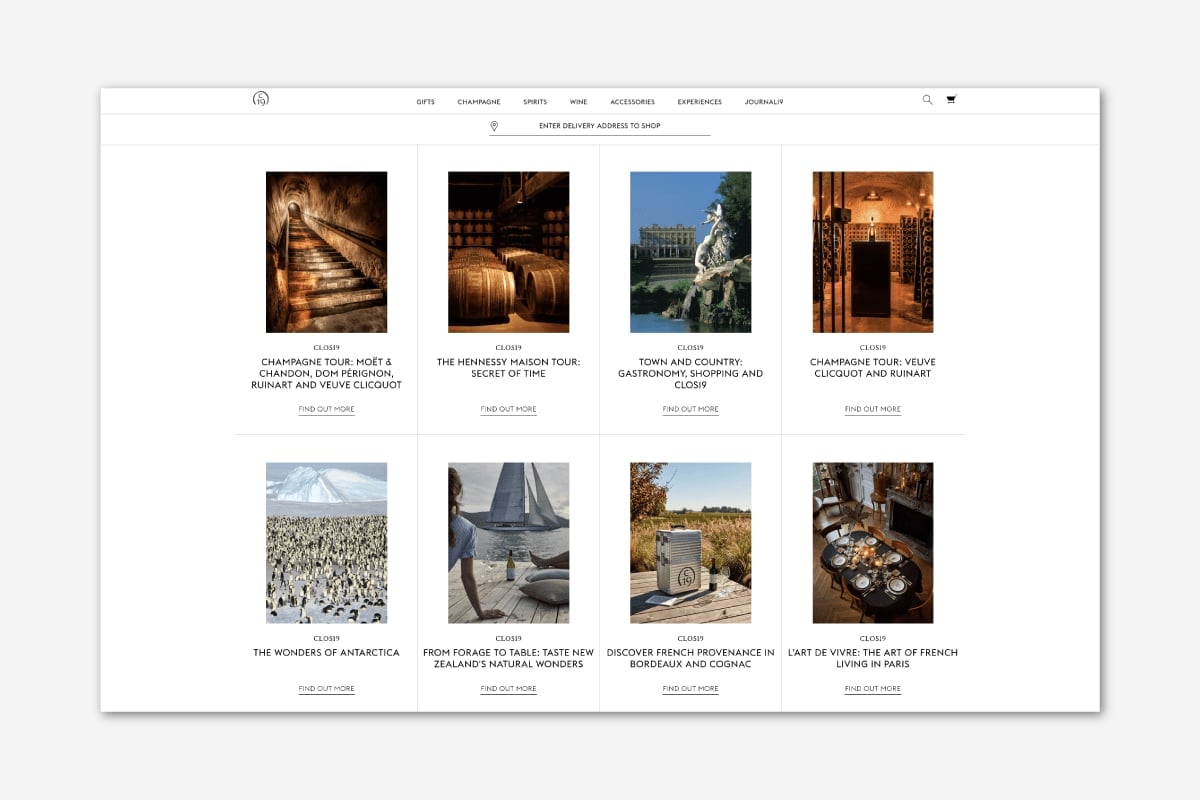Click the title Town and Country: Gastronomy, Shopping
The height and width of the screenshot is (800, 1200).
(690, 373)
